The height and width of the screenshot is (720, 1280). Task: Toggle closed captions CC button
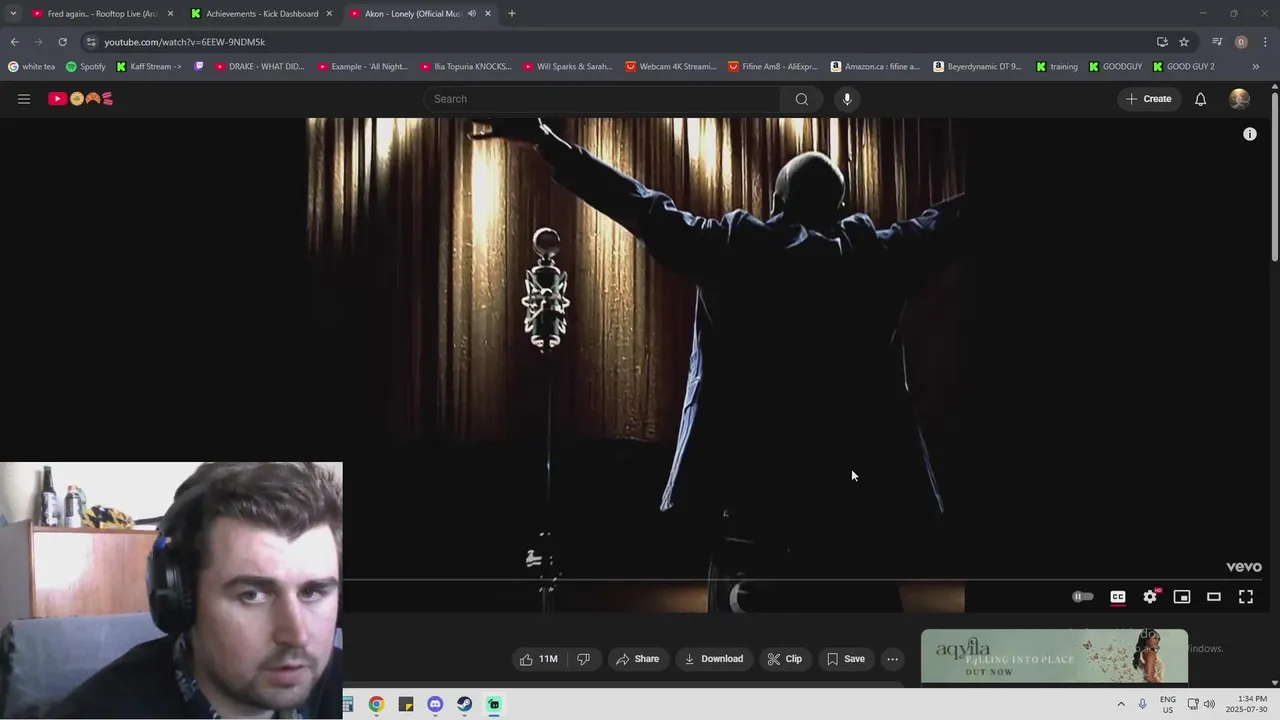coord(1118,597)
